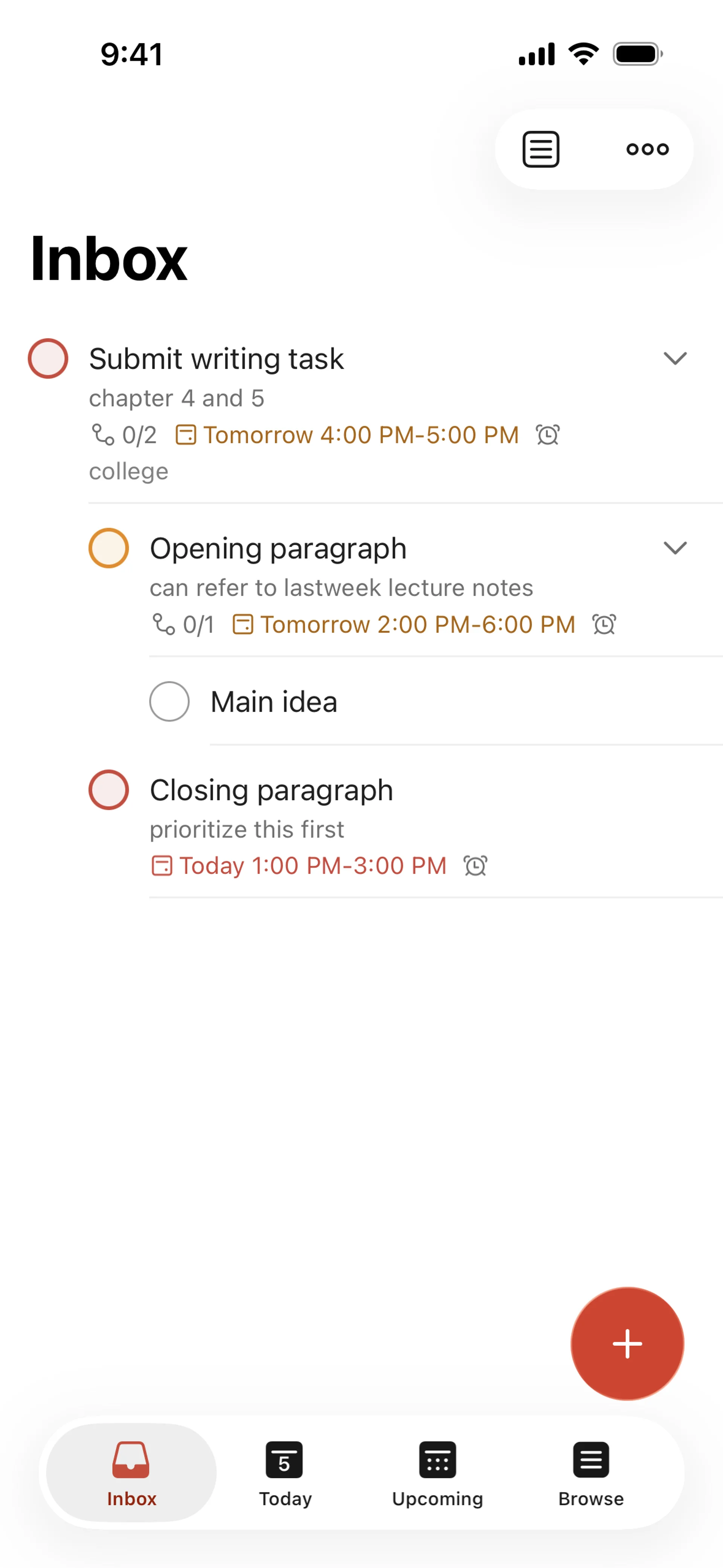Click the subtask count icon showing 0/1

[164, 625]
